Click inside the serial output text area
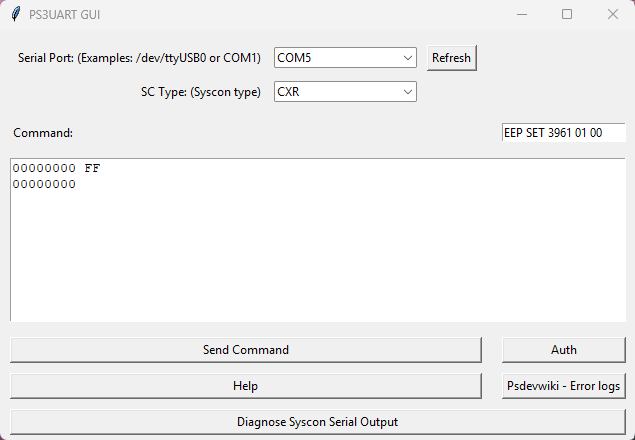The image size is (635, 440). (317, 260)
